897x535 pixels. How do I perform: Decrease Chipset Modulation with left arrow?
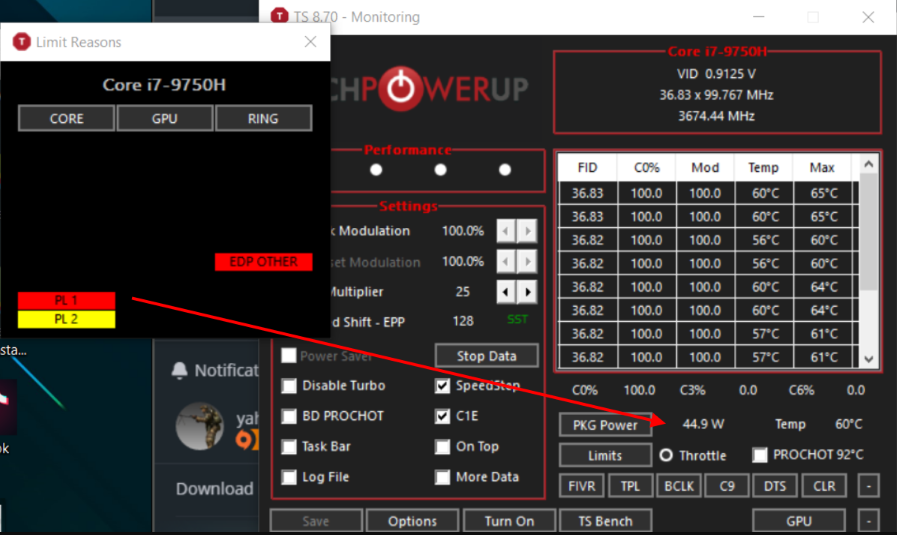click(506, 261)
